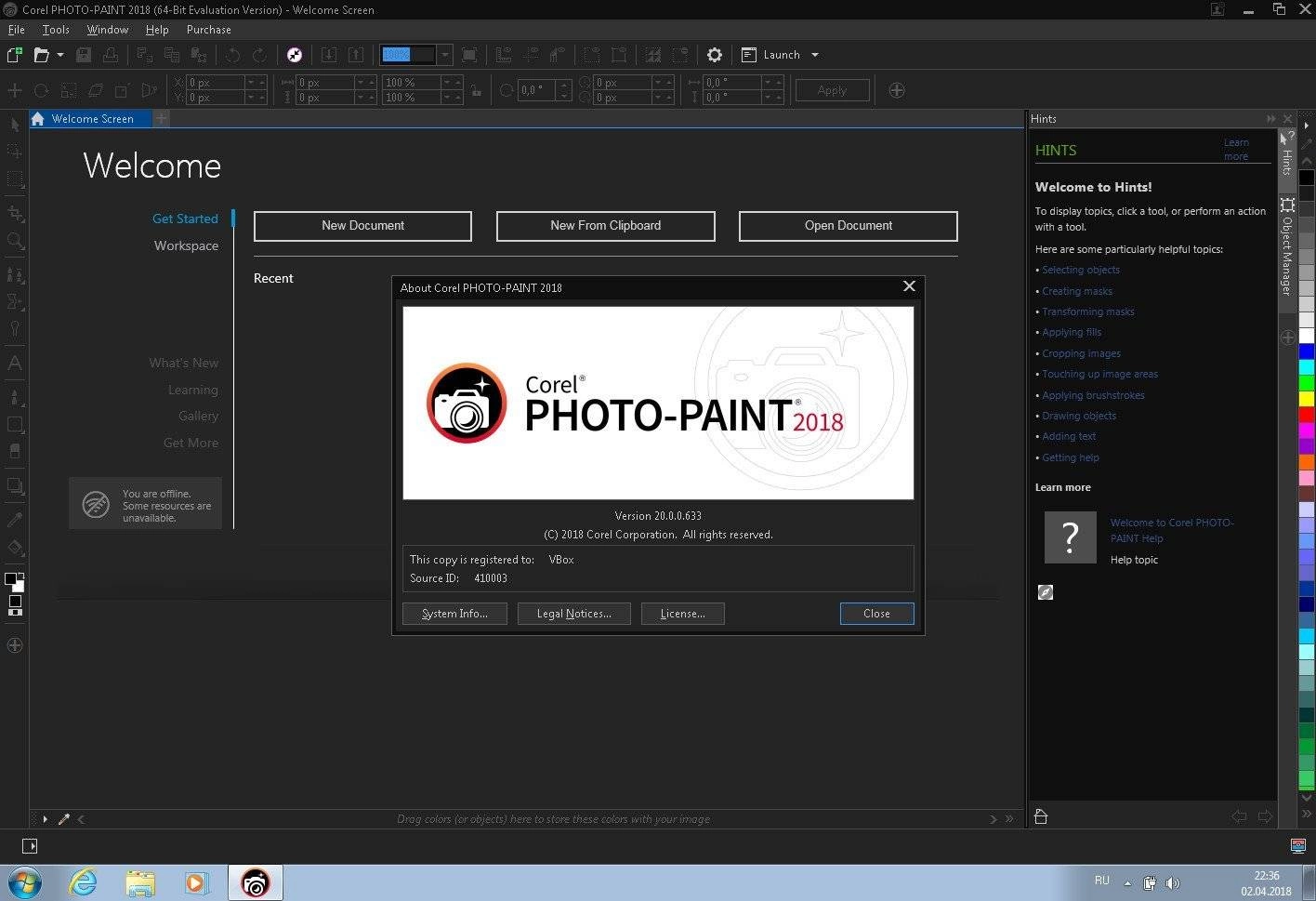Screen dimensions: 1316x901
Task: Click the home icon on Welcome Screen tab
Action: pyautogui.click(x=38, y=119)
